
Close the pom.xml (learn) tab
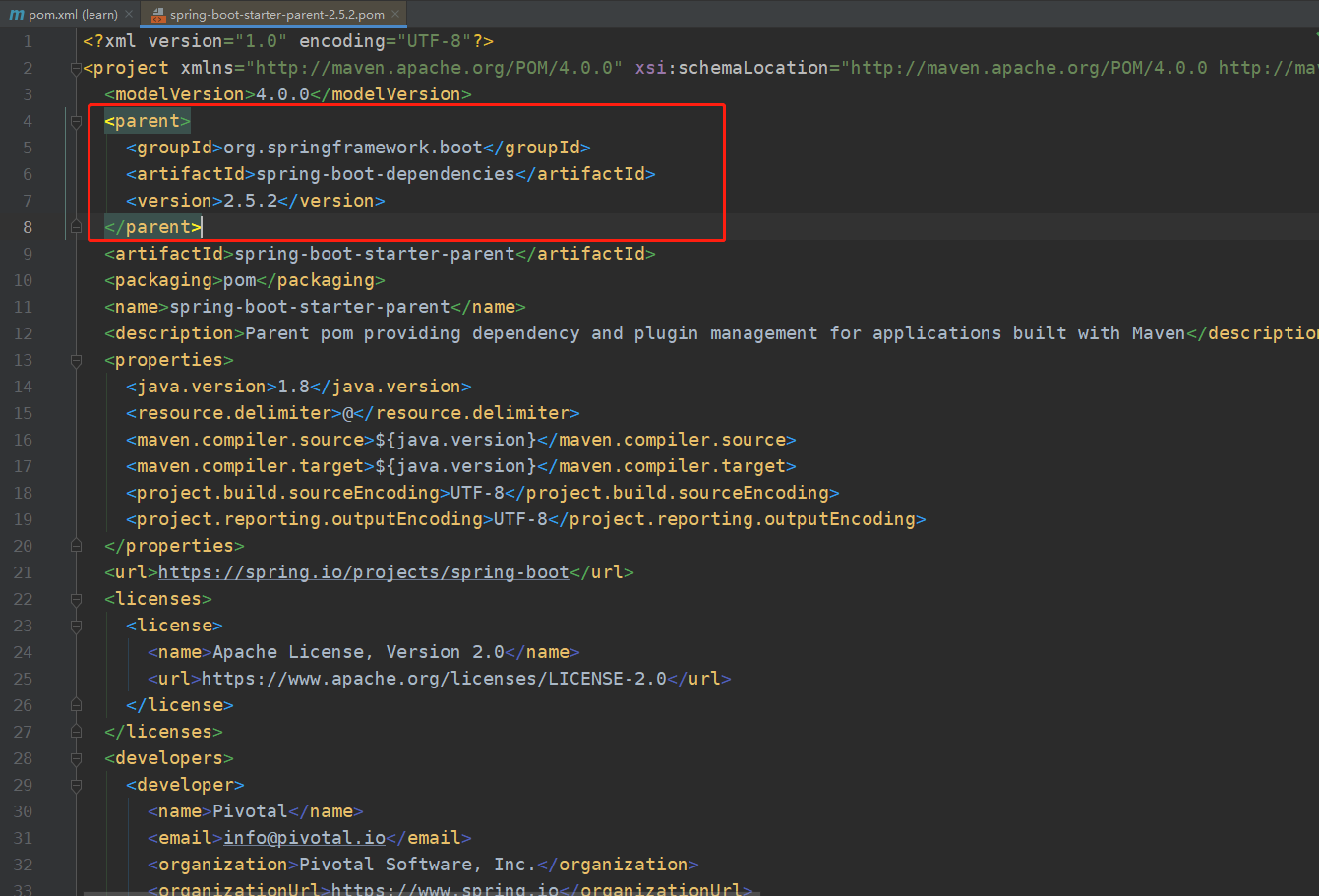[x=129, y=15]
